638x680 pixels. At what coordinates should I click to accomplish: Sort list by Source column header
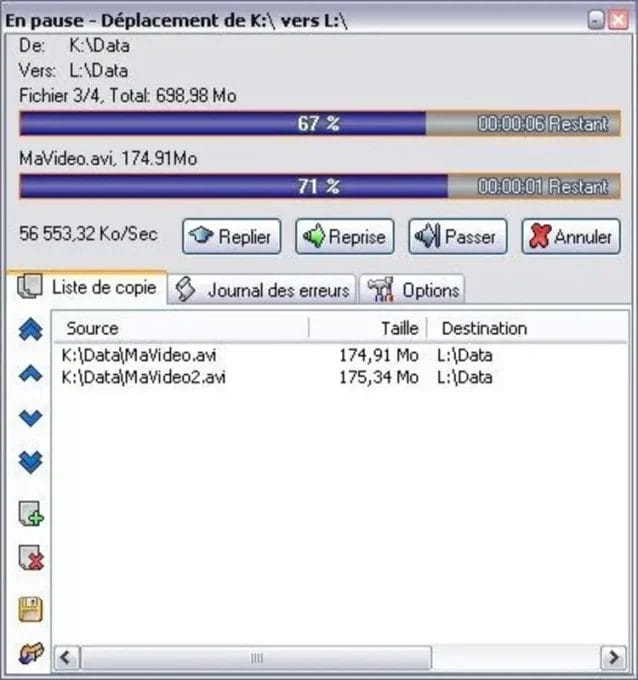point(180,328)
